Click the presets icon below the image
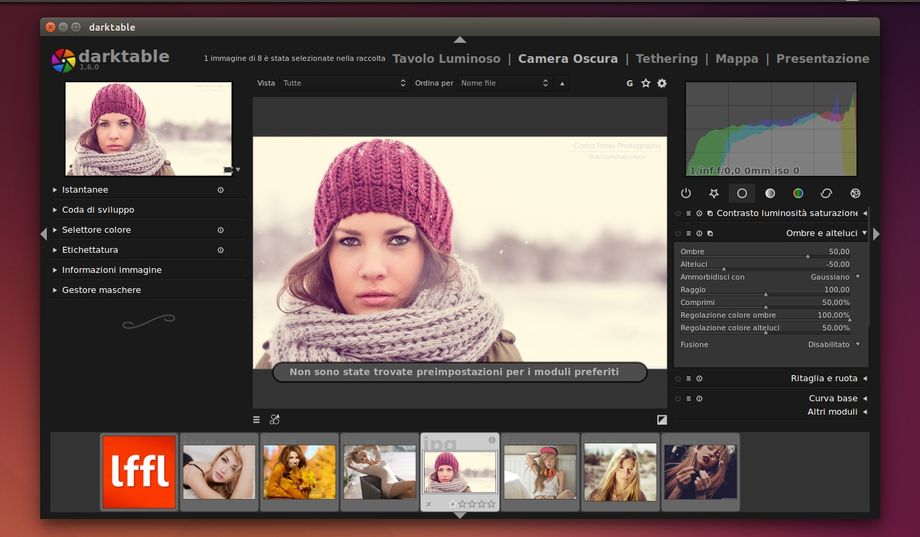Image resolution: width=920 pixels, height=537 pixels. [x=257, y=420]
